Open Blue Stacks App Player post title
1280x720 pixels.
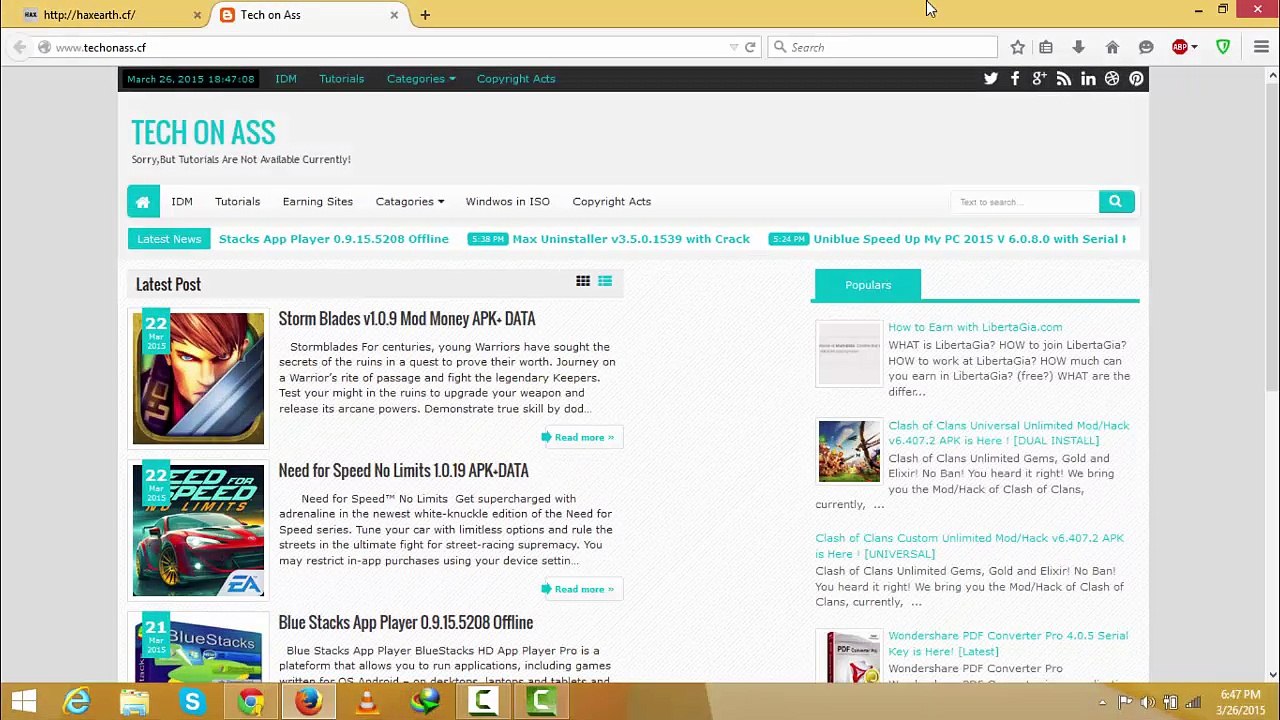click(406, 623)
